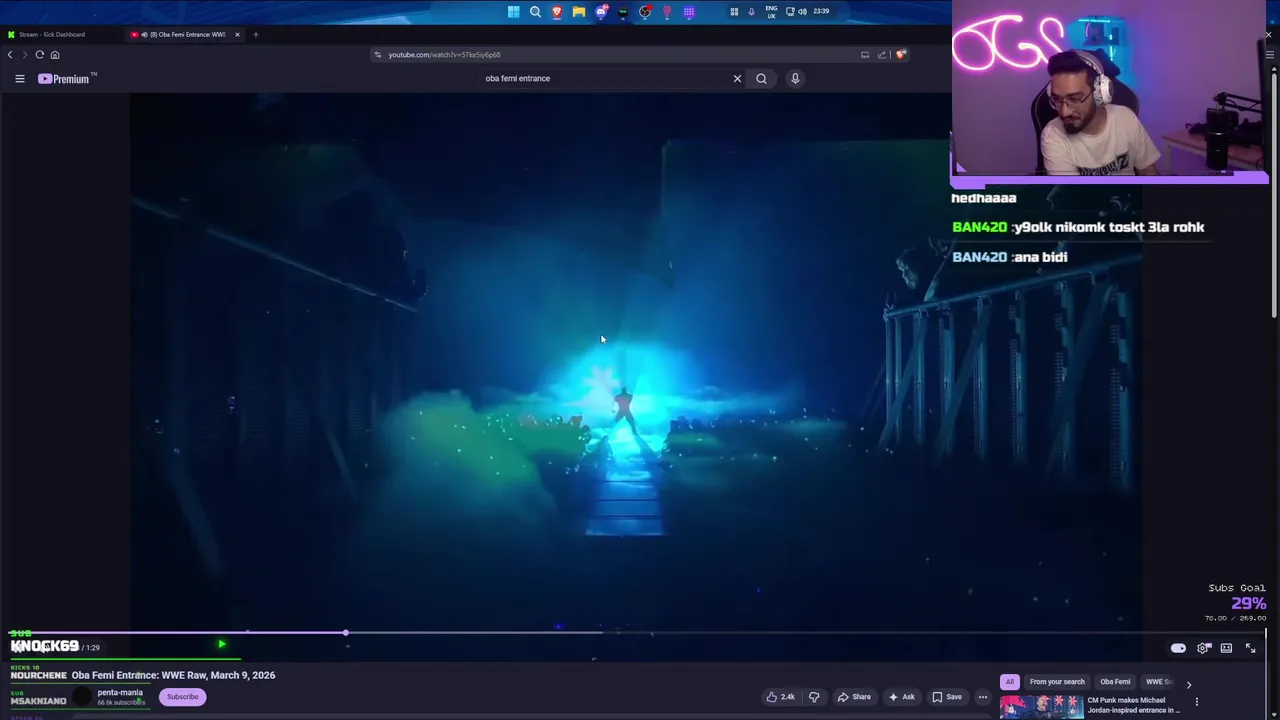Open the Windows Start menu
1280x720 pixels.
(x=513, y=12)
